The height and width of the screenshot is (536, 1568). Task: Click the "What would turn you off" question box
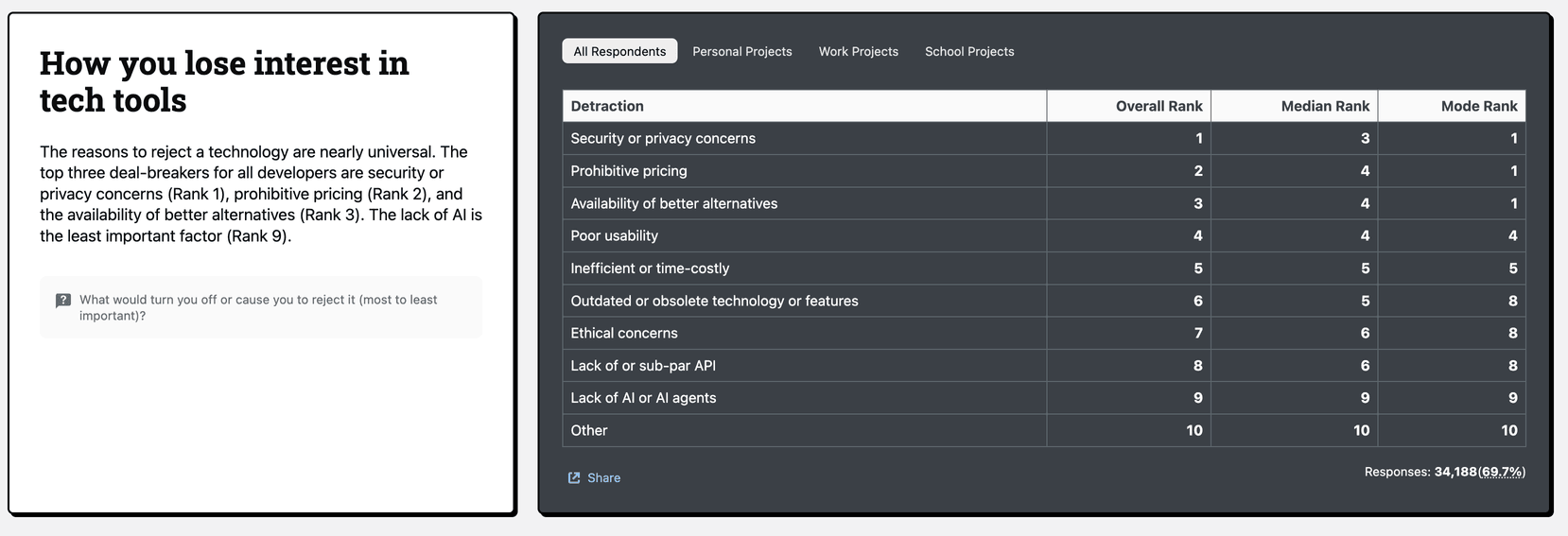[261, 307]
